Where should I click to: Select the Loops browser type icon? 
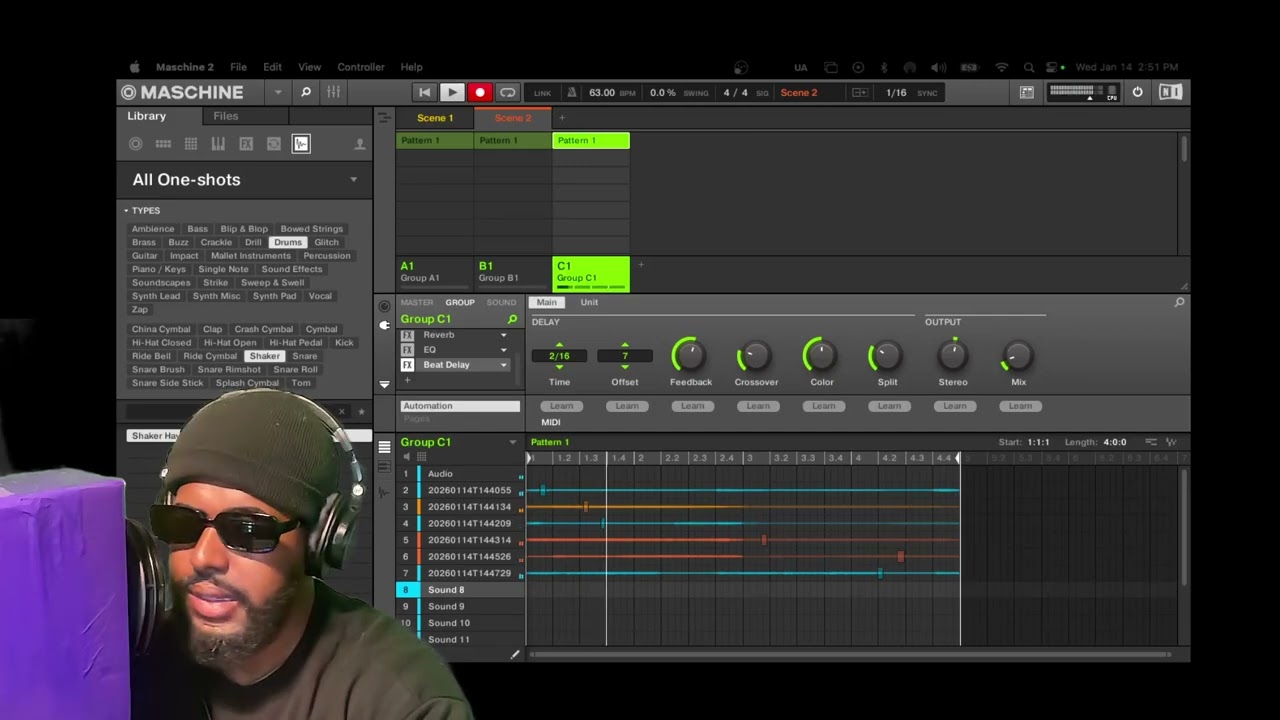[273, 144]
